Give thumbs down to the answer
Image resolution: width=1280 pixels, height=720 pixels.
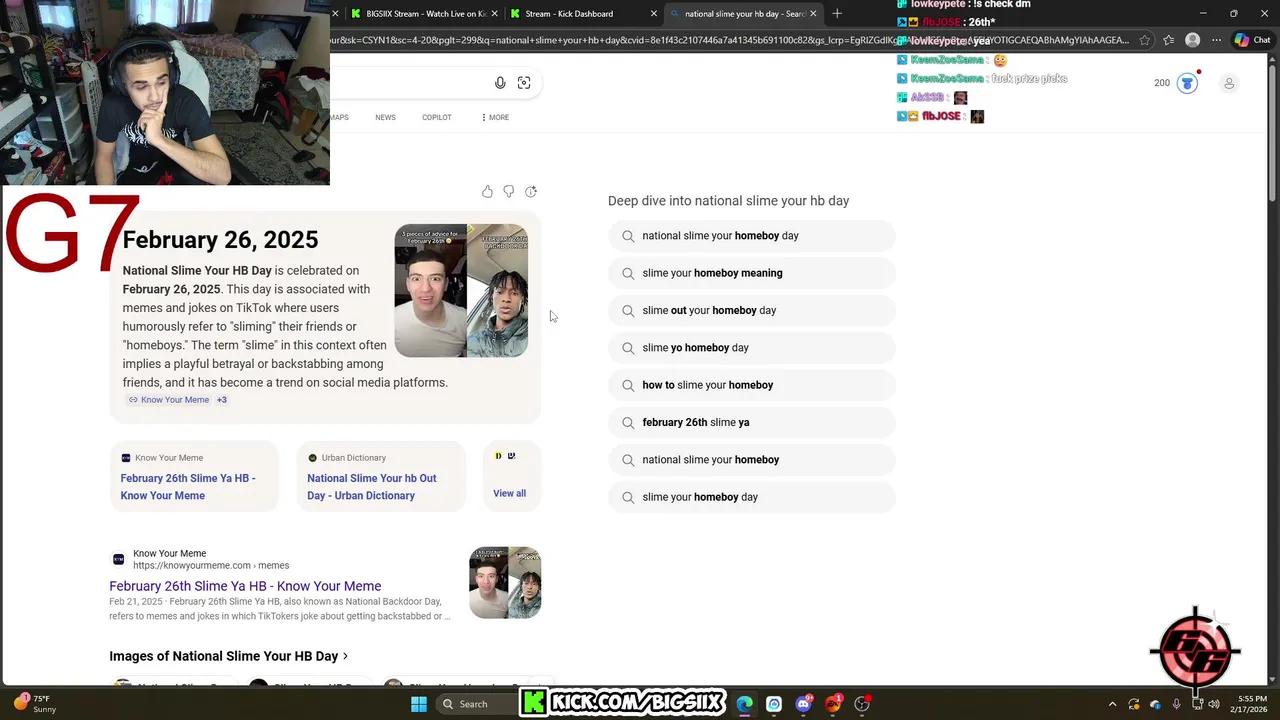(509, 191)
